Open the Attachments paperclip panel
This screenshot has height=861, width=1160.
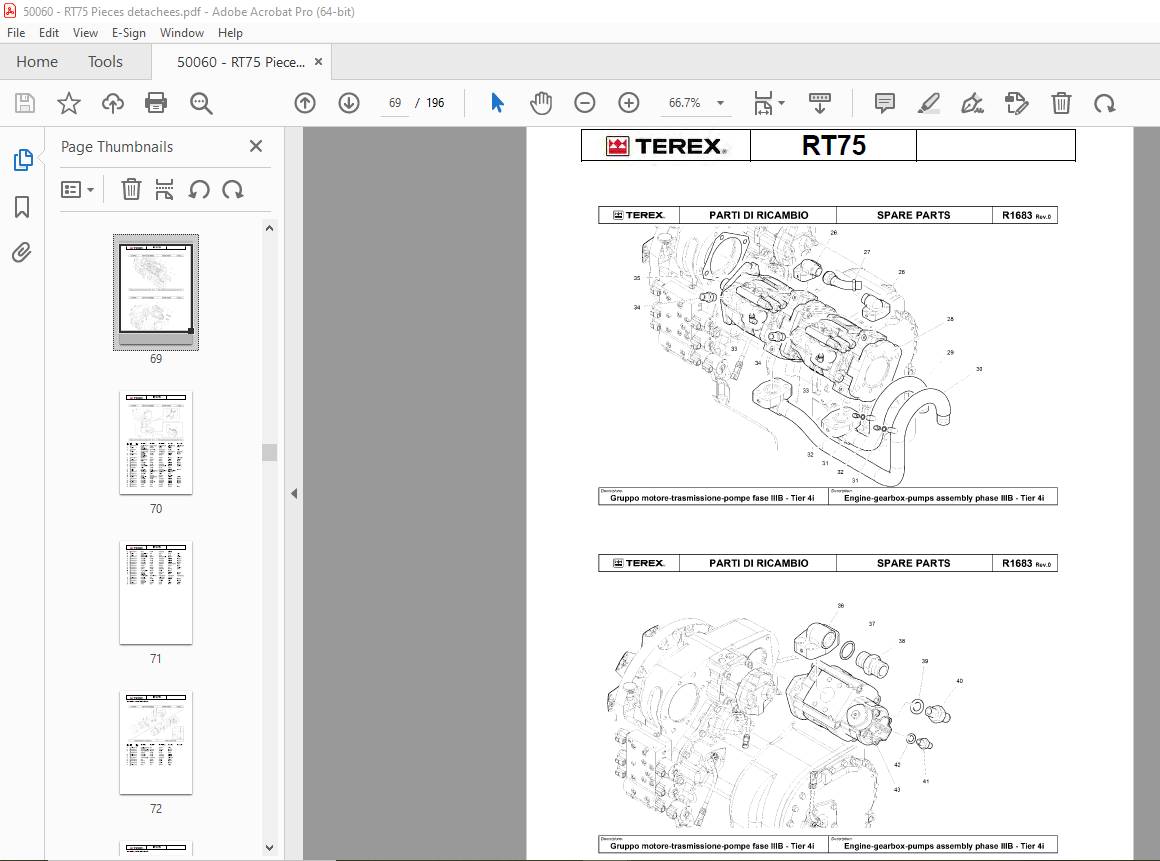pos(21,253)
